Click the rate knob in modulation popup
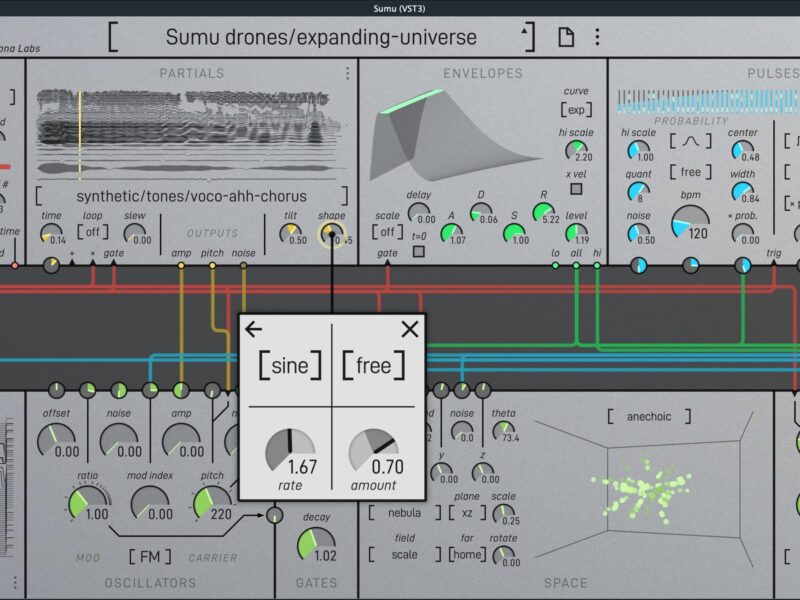800x600 pixels. click(289, 451)
